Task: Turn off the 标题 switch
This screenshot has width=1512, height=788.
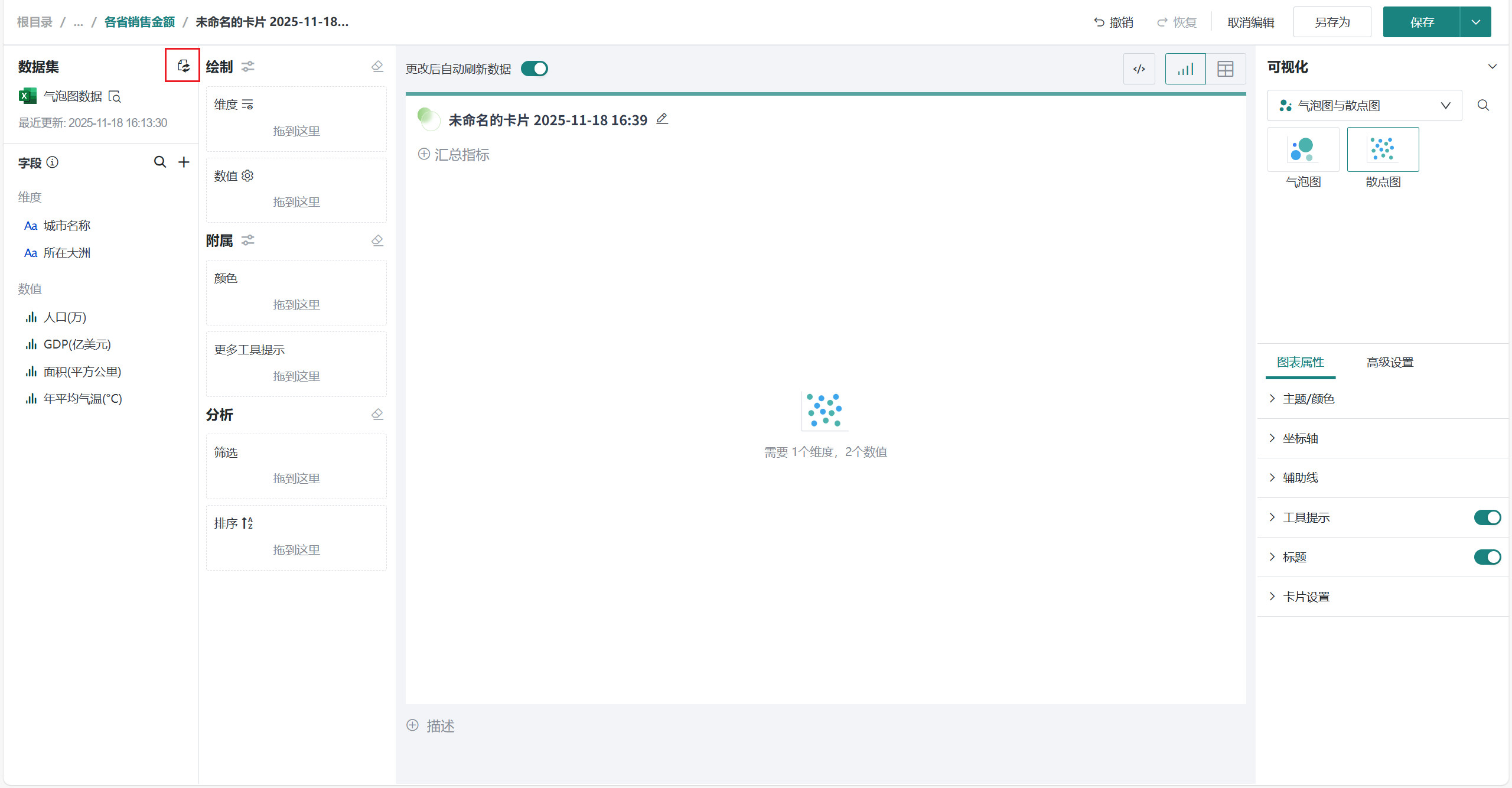Action: point(1487,557)
